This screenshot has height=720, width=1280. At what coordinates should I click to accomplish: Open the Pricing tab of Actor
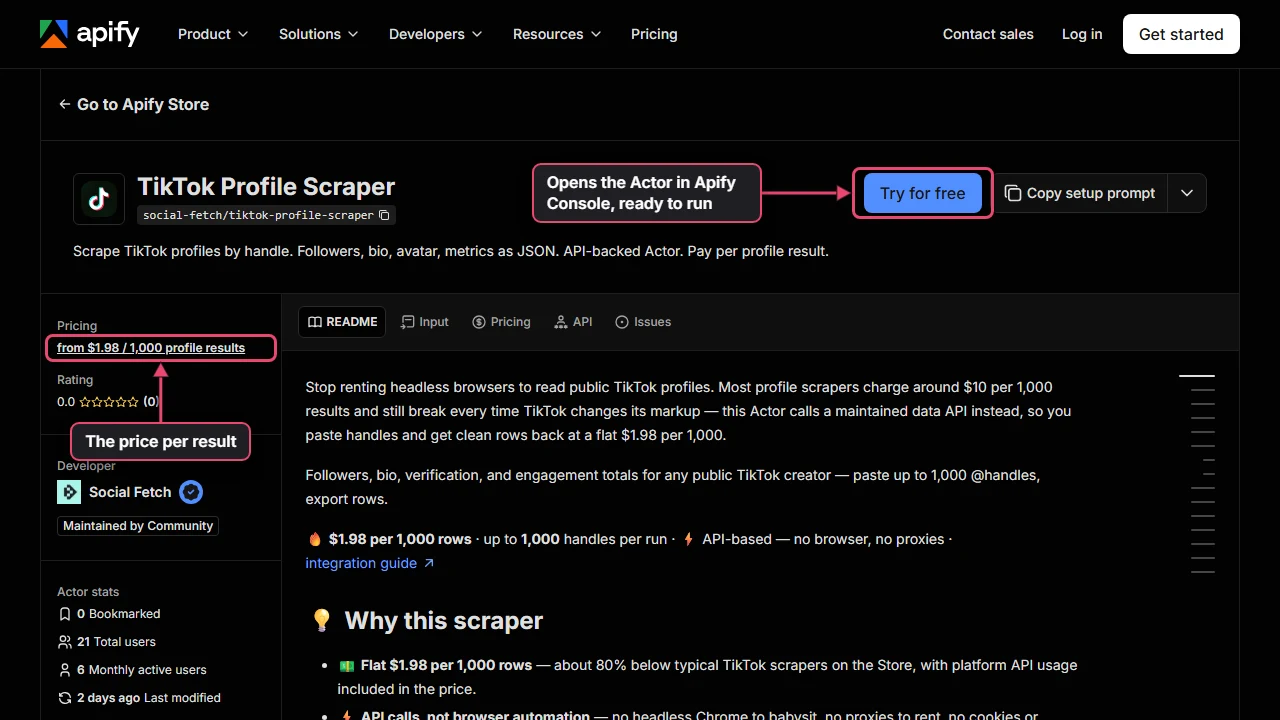[501, 322]
